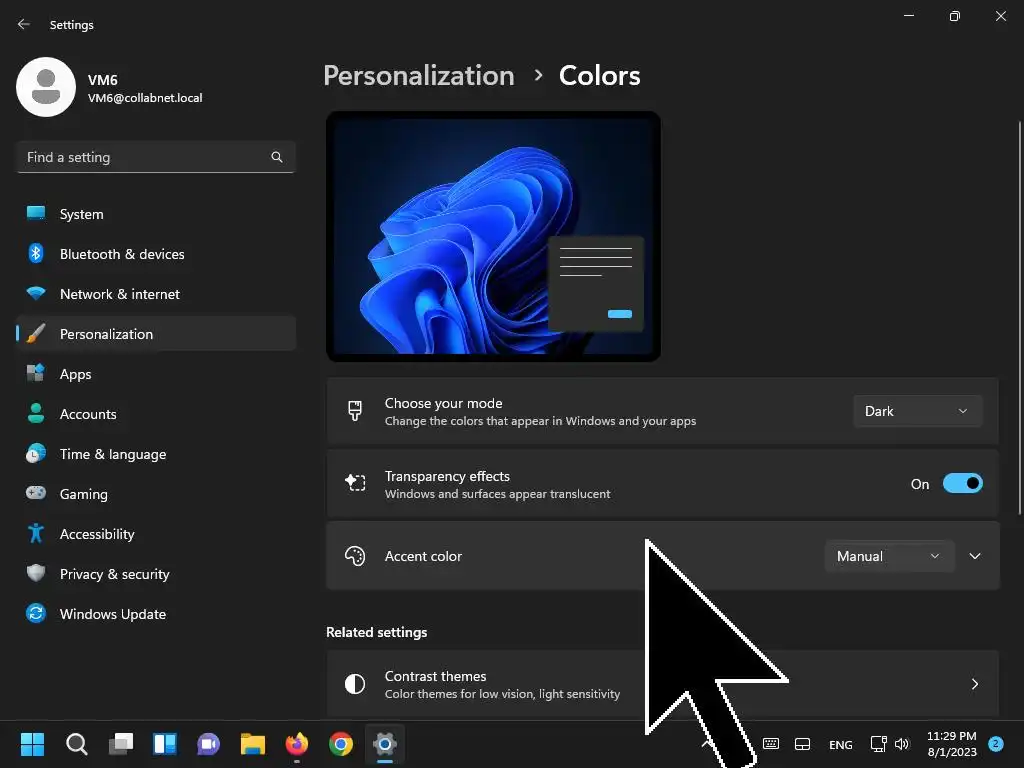Launch Google Chrome from taskbar
This screenshot has height=768, width=1024.
coord(340,744)
